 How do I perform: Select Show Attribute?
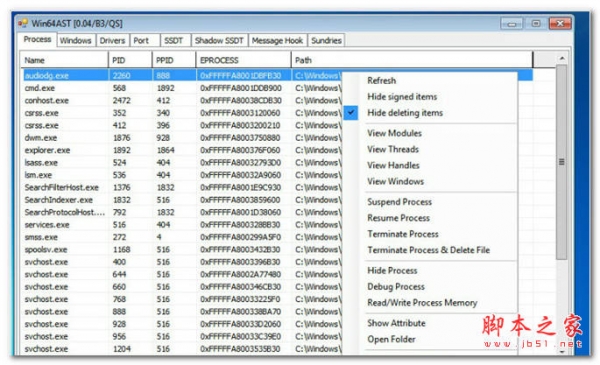(396, 323)
